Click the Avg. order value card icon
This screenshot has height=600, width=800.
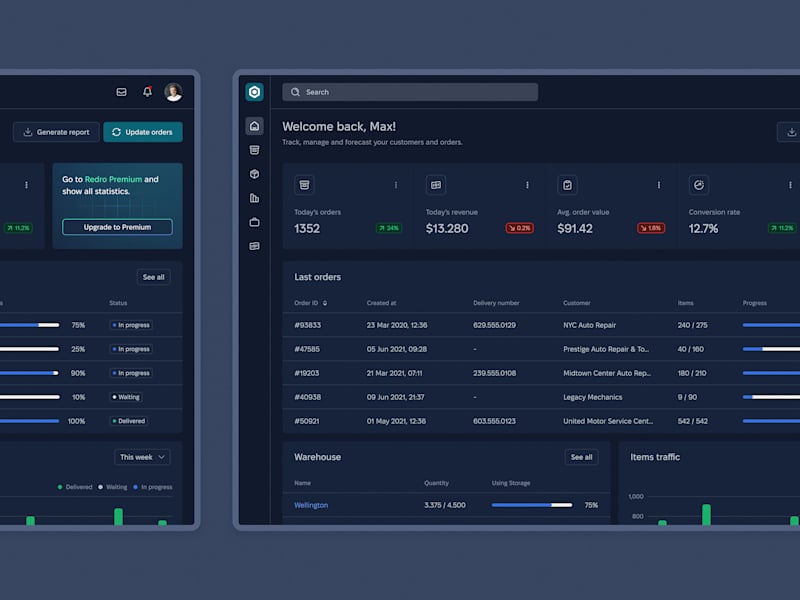567,185
